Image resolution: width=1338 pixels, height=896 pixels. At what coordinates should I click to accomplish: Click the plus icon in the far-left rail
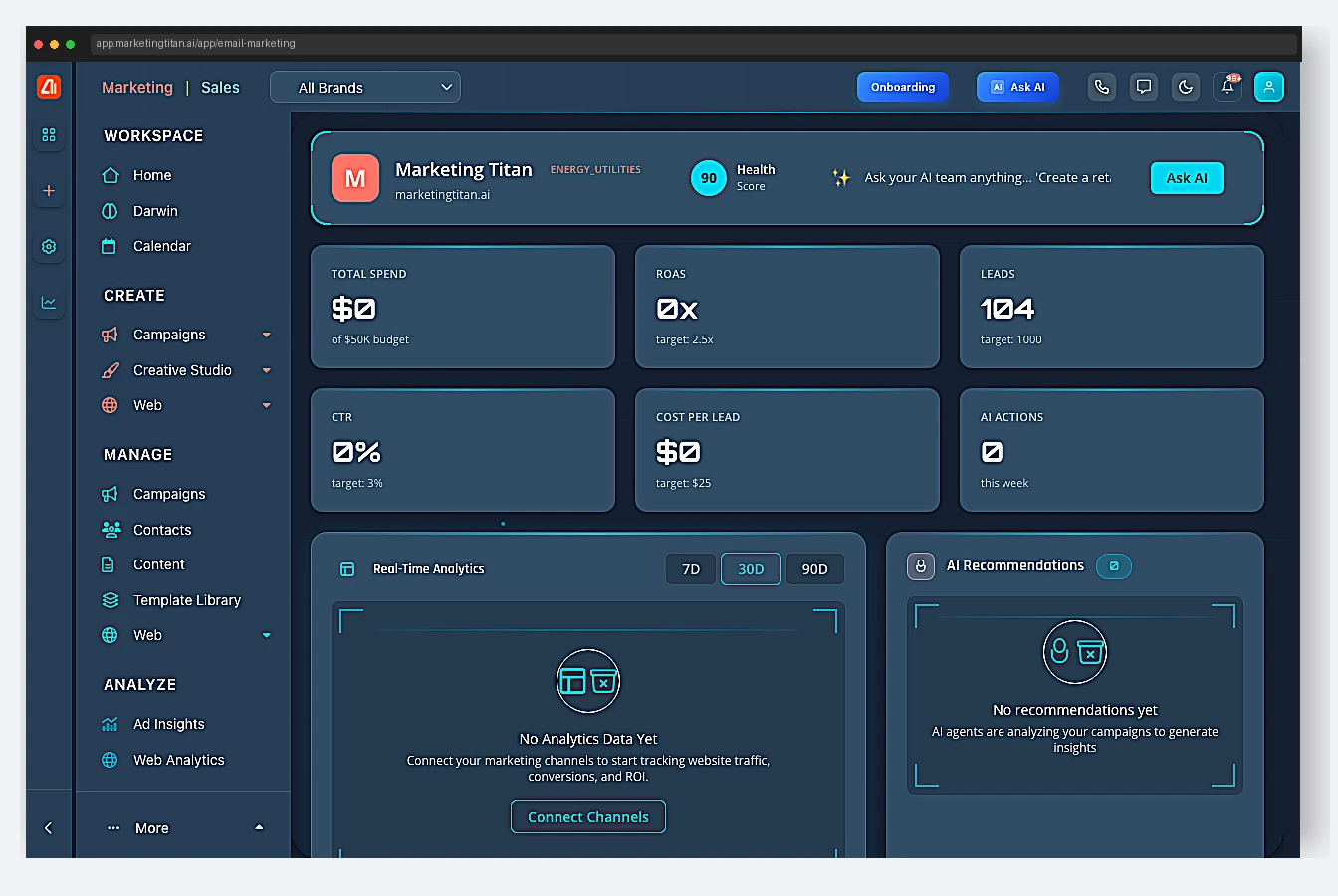click(48, 191)
